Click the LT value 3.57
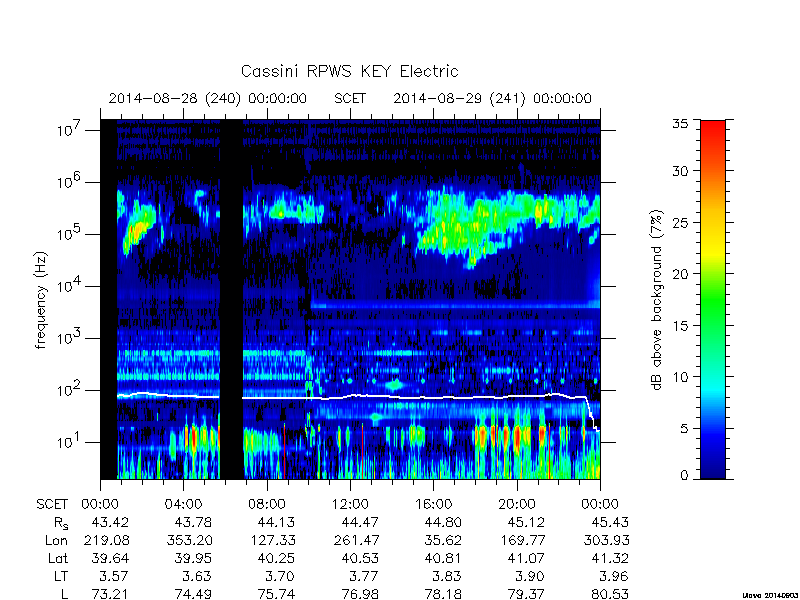Image resolution: width=800 pixels, height=600 pixels. 114,577
